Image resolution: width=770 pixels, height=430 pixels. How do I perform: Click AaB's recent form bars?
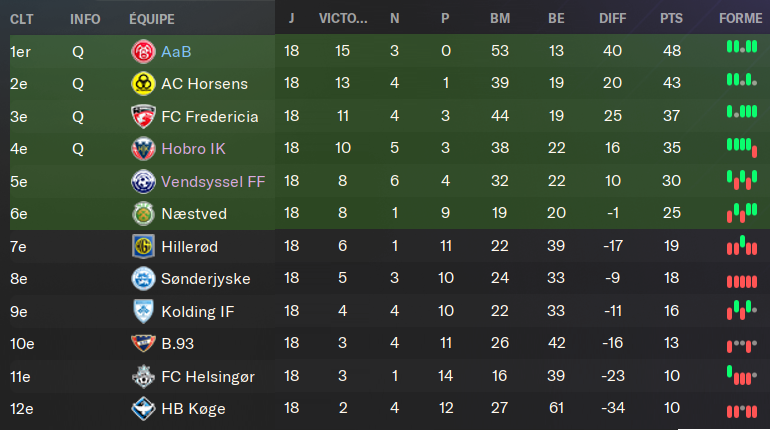pos(742,47)
